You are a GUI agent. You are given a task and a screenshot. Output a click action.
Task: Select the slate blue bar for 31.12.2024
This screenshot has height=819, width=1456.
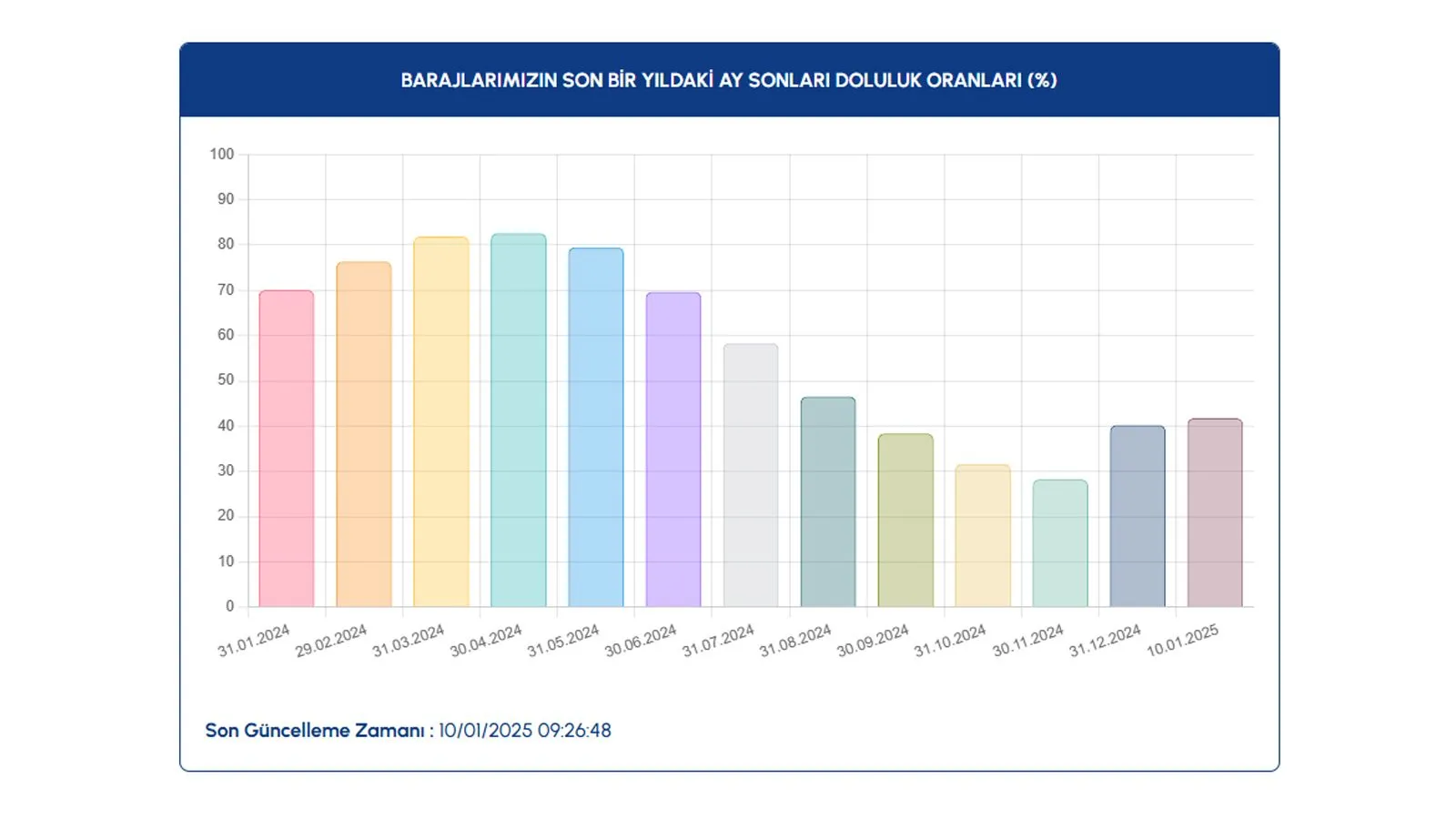(1137, 516)
